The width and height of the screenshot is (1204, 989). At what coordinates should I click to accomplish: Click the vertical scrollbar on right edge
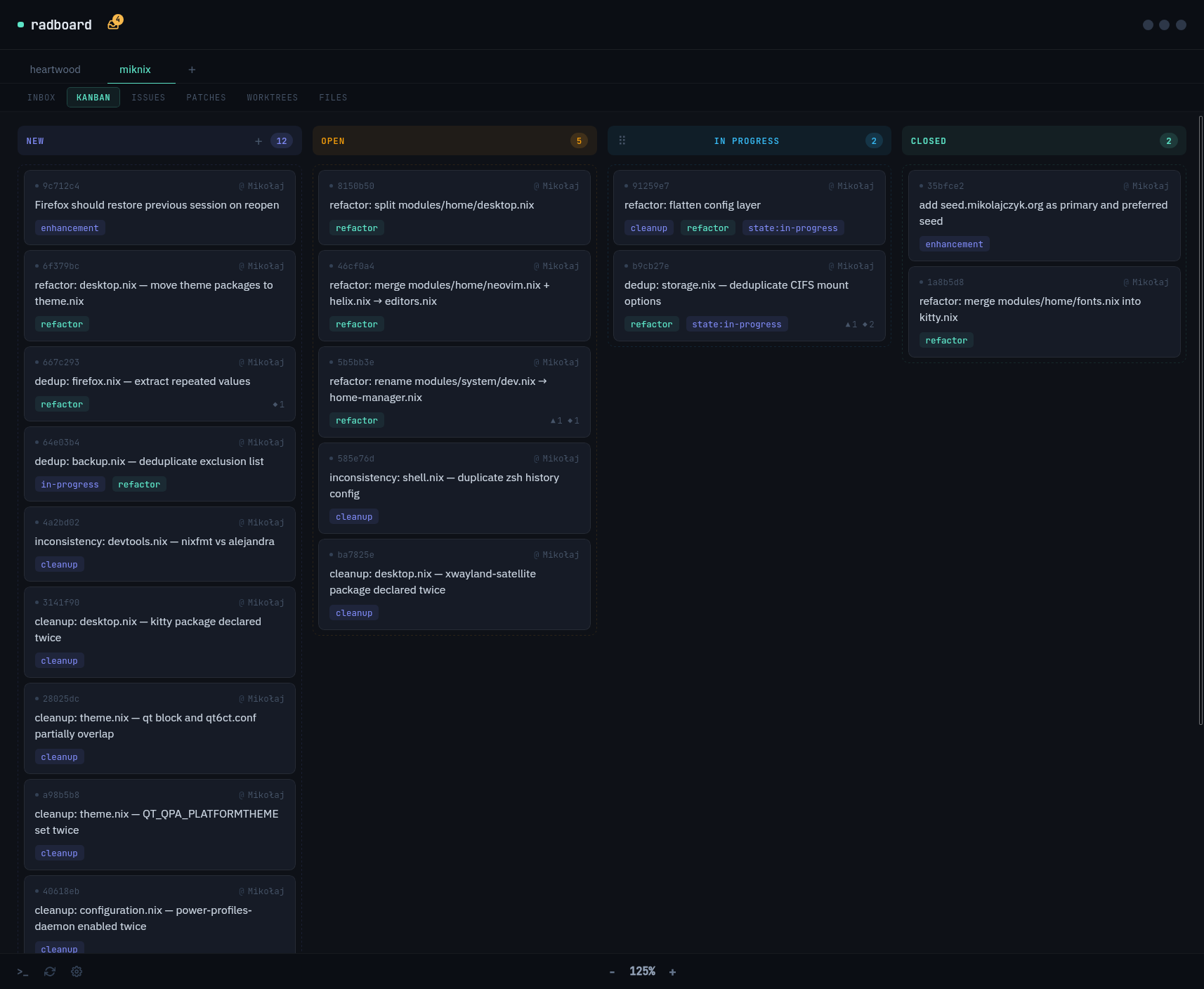click(1200, 420)
